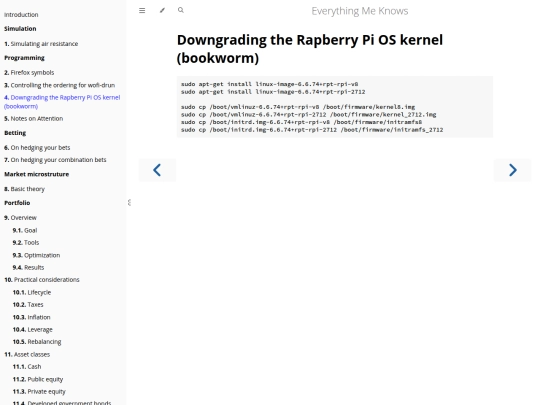Image resolution: width=540 pixels, height=405 pixels.
Task: Open section 11.2 Public equity
Action: (x=38, y=379)
